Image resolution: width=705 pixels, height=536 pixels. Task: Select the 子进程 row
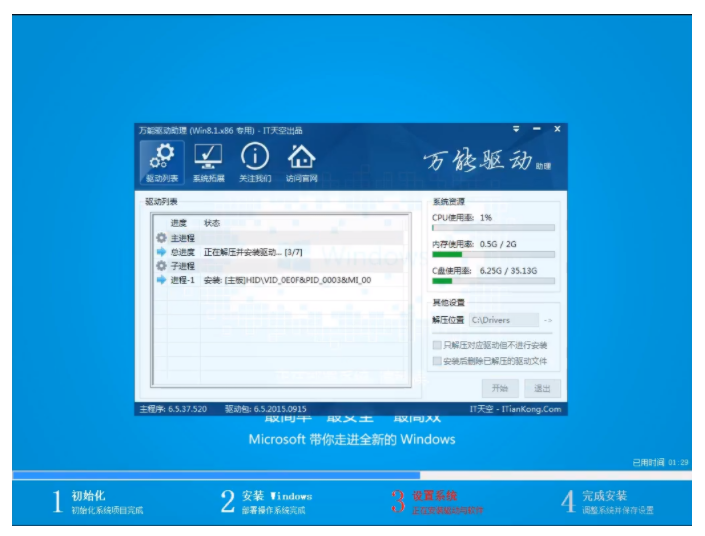coord(281,266)
